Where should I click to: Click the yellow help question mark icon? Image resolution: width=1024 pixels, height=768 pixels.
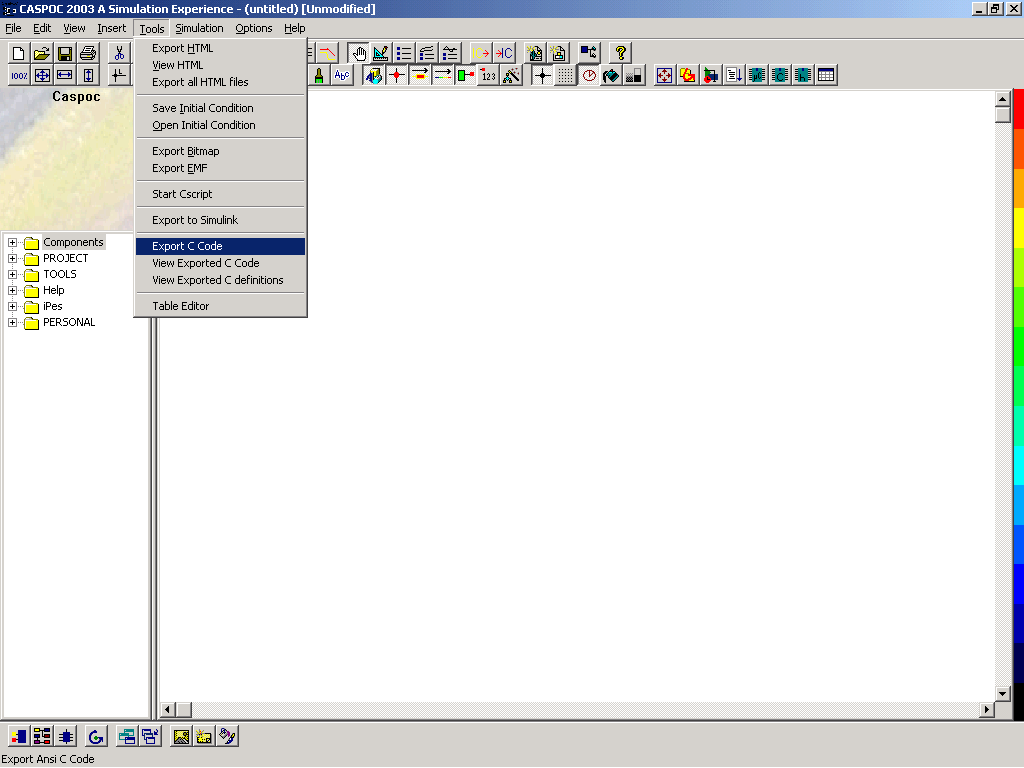click(620, 54)
